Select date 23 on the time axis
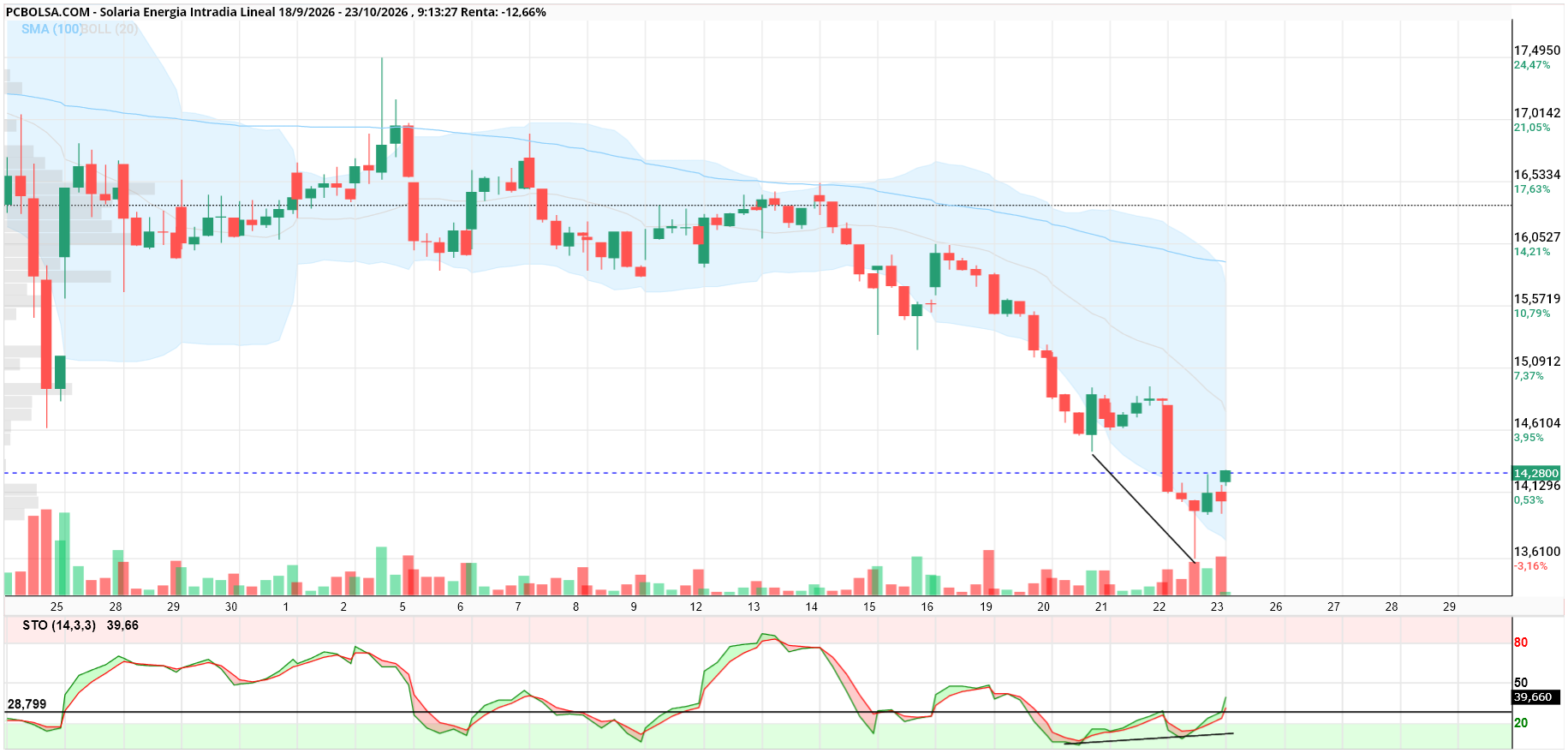This screenshot has height=753, width=1568. [x=1217, y=607]
